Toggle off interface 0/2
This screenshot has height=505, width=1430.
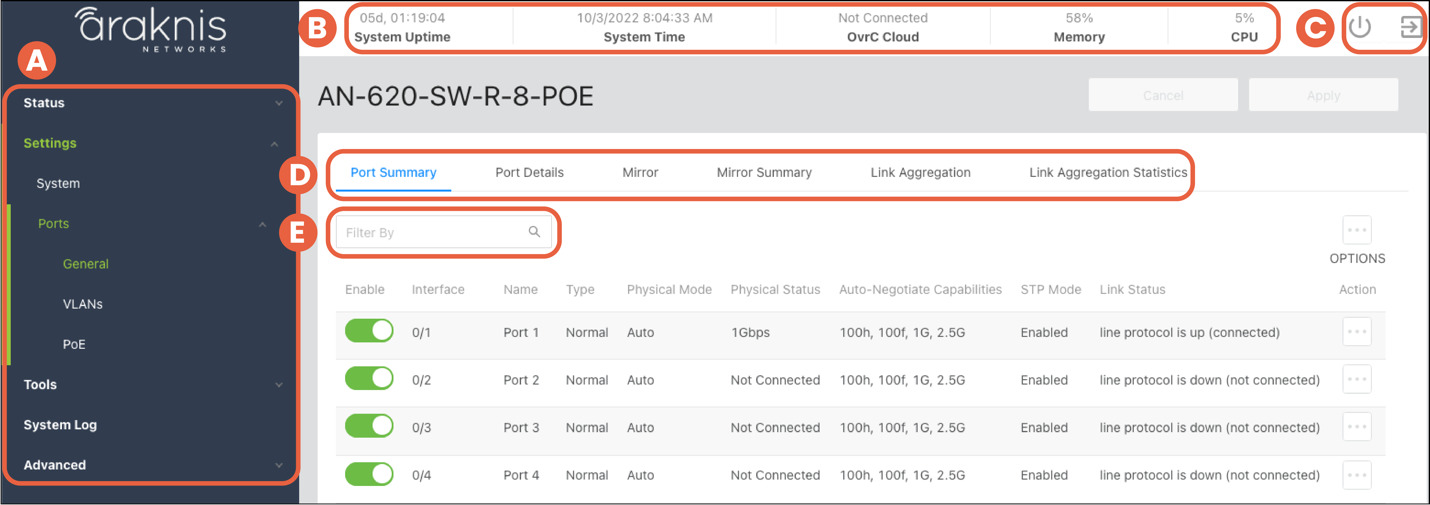[x=369, y=379]
